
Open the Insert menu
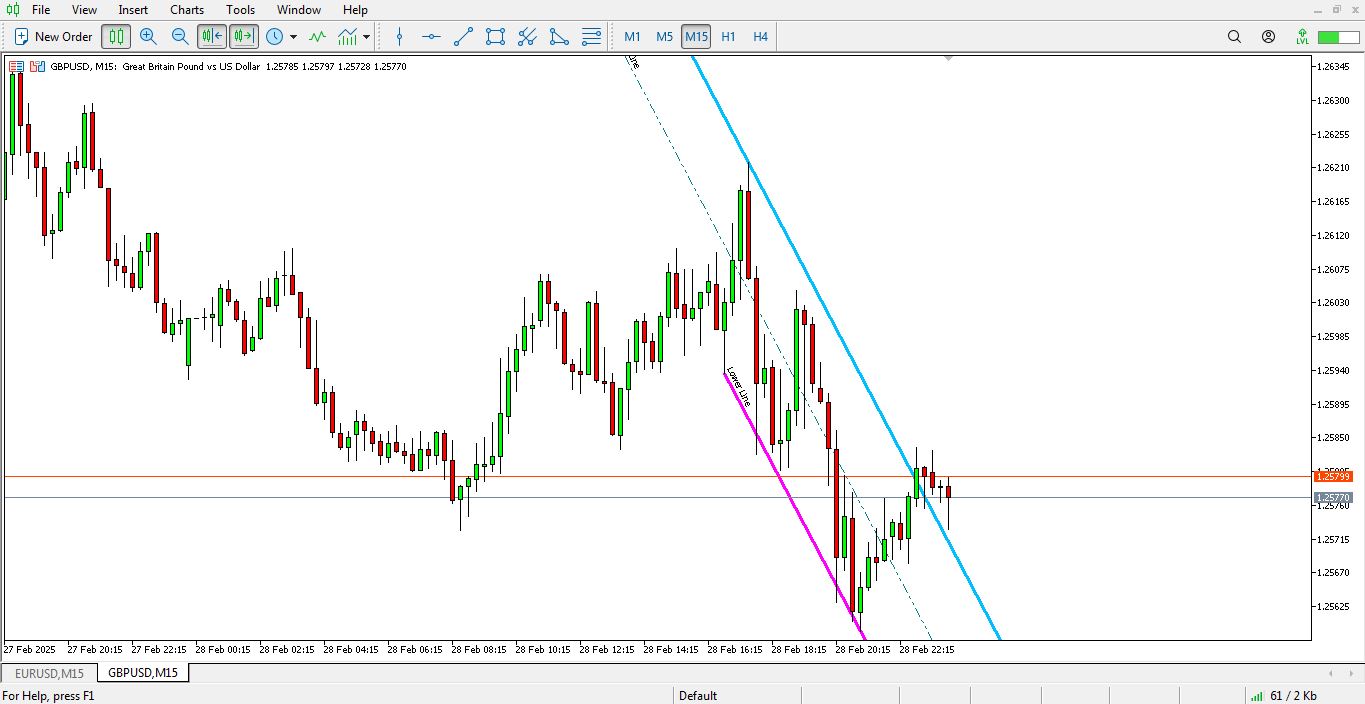133,10
